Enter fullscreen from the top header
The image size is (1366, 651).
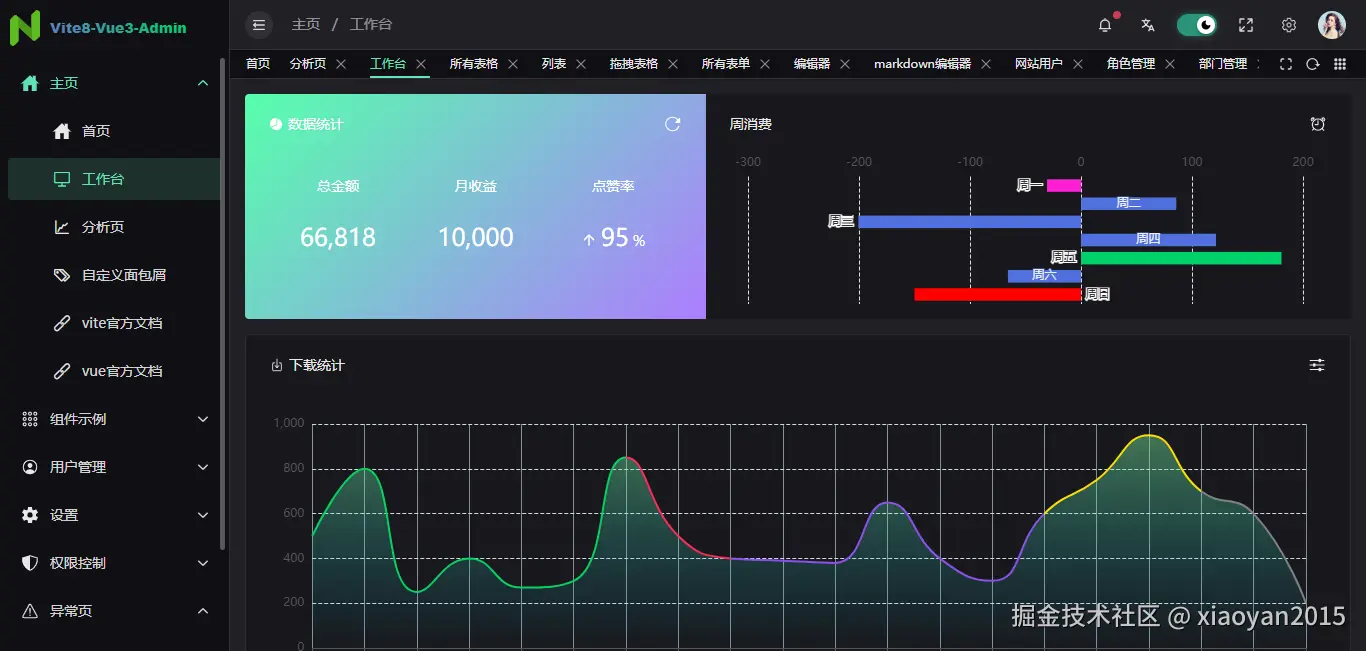1246,25
